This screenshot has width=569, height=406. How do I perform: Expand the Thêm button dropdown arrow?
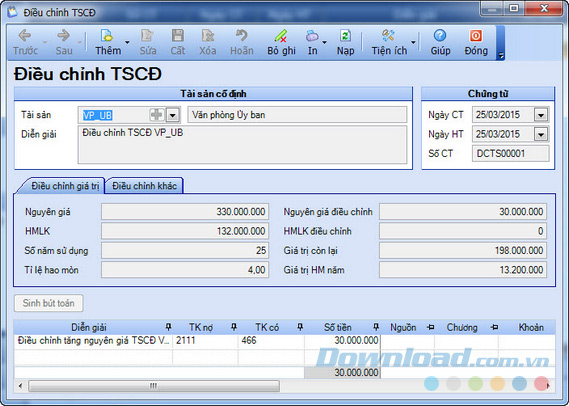click(127, 42)
